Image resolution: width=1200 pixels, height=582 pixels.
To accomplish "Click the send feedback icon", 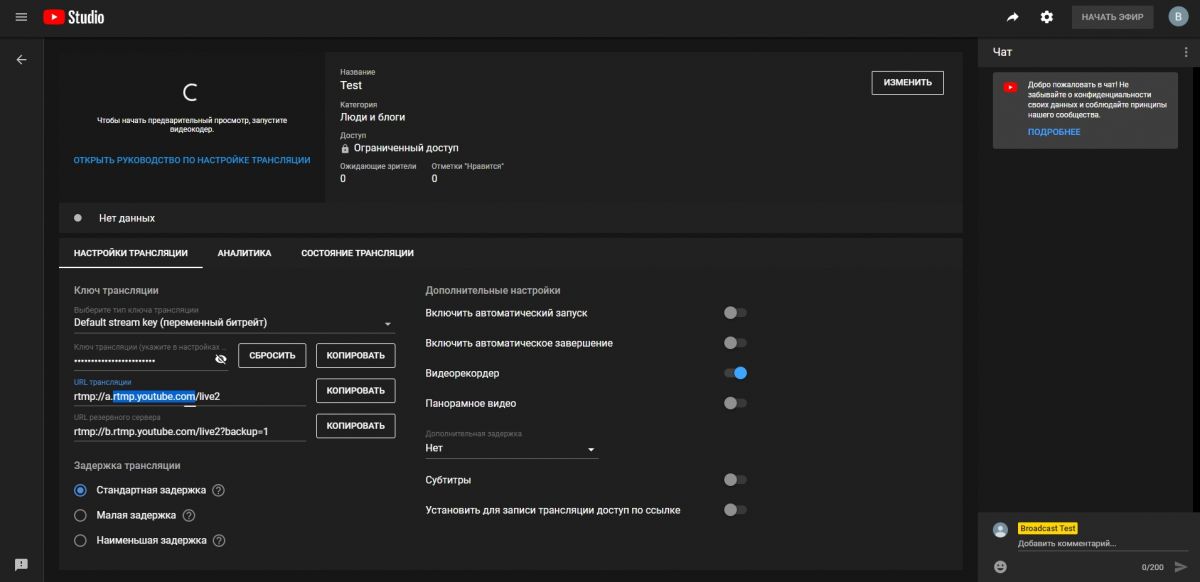I will coord(21,565).
